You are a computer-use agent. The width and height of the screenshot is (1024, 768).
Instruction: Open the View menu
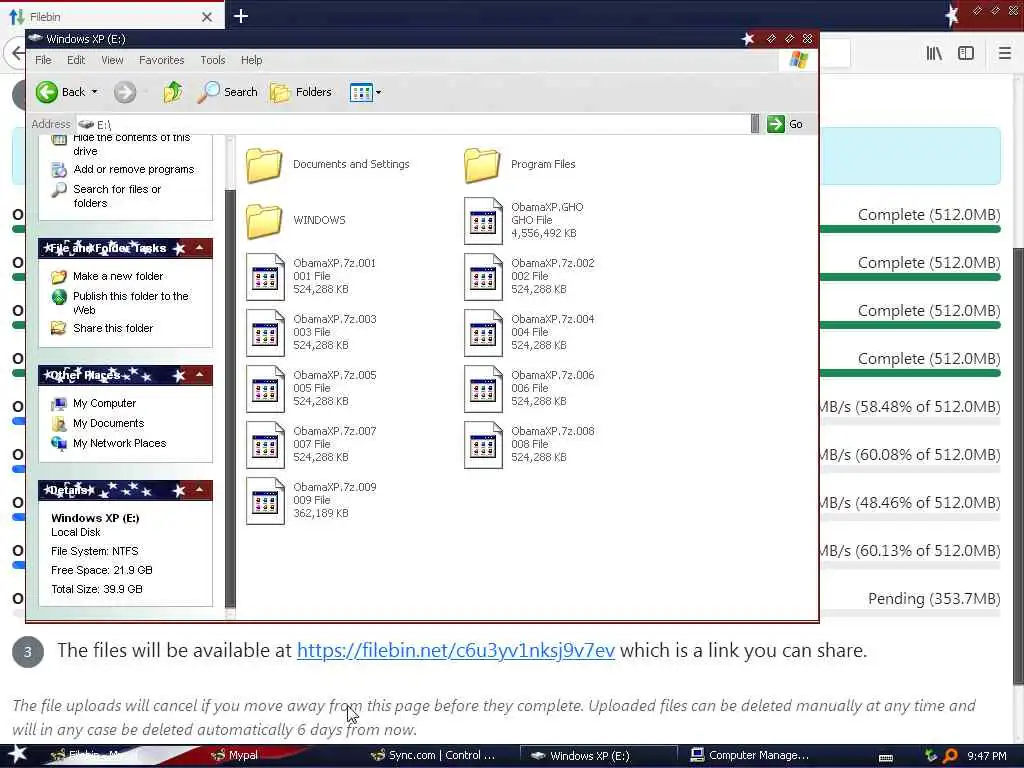(x=112, y=60)
